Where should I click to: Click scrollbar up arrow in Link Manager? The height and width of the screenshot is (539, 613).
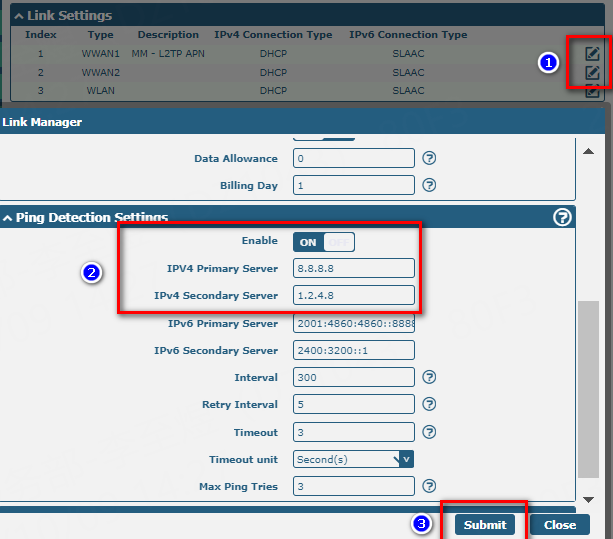(588, 150)
